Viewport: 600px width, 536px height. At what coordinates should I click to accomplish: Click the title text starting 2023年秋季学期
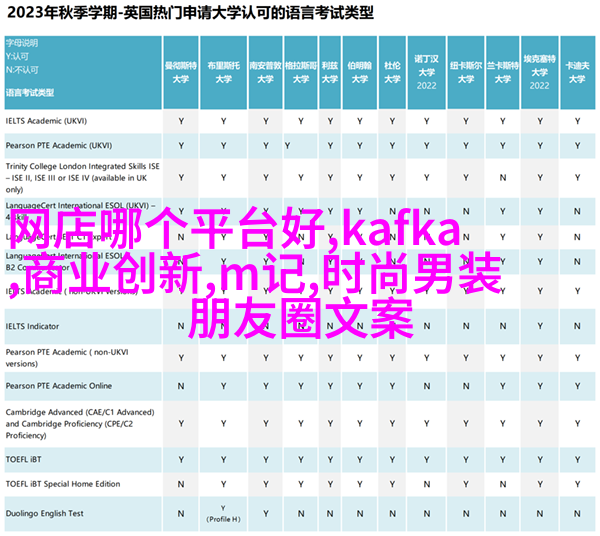[190, 13]
